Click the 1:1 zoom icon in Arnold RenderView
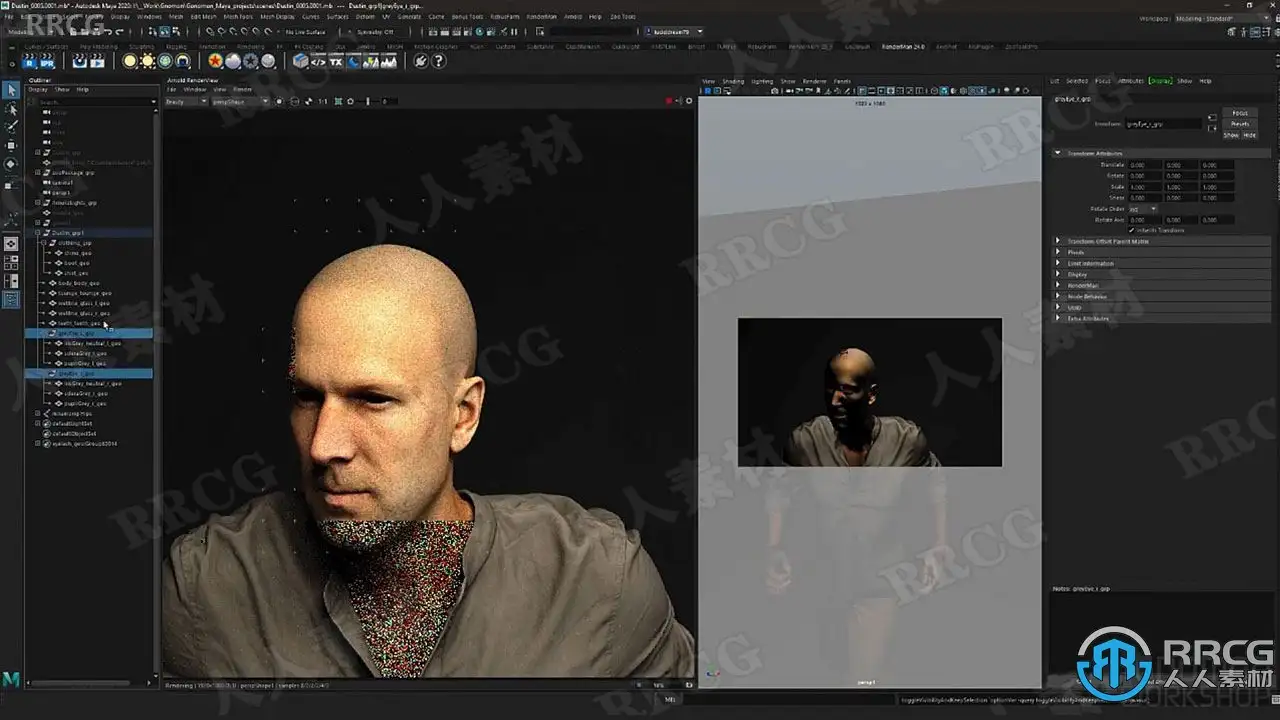The height and width of the screenshot is (720, 1280). coord(322,101)
